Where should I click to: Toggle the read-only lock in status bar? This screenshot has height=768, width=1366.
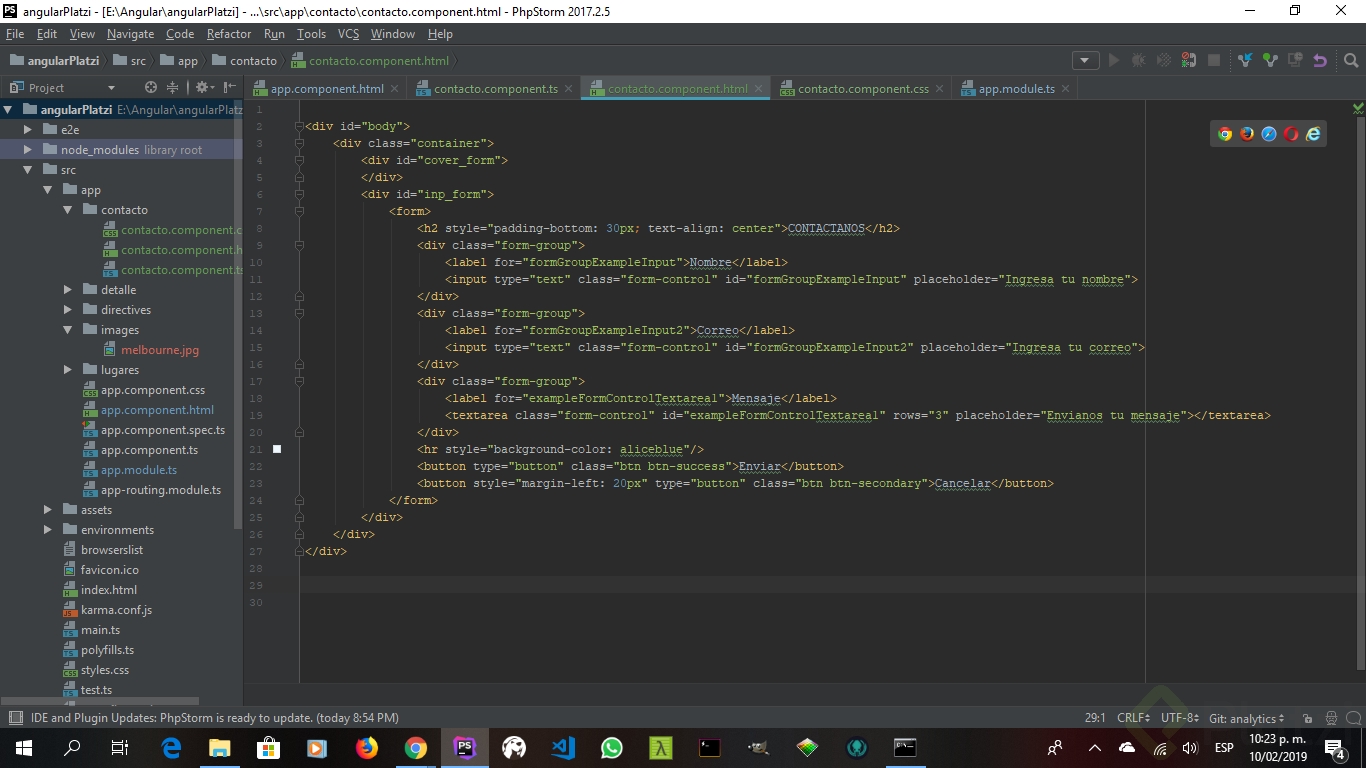(1307, 718)
